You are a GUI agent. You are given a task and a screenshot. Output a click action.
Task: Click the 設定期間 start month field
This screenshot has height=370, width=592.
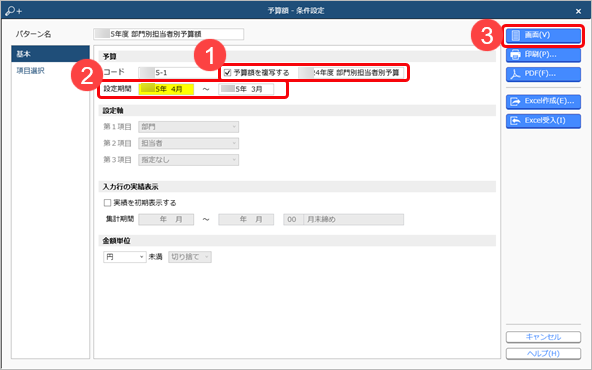click(x=166, y=89)
